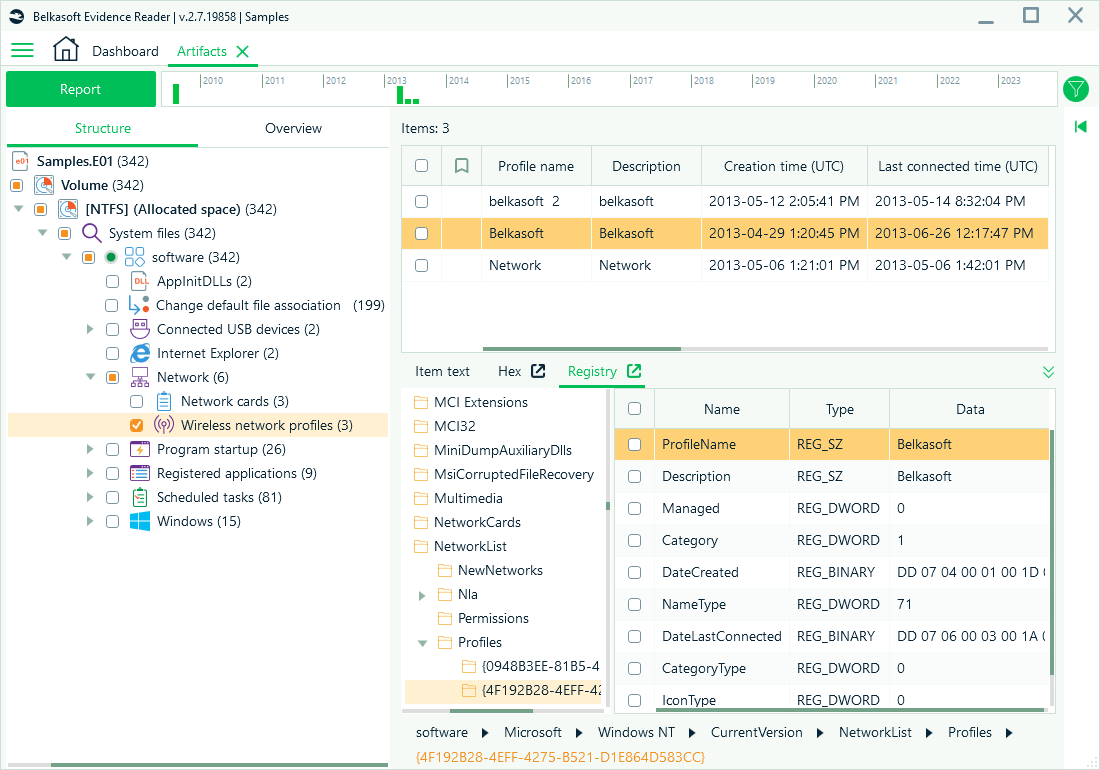Click the bookmark column header icon

click(x=461, y=165)
